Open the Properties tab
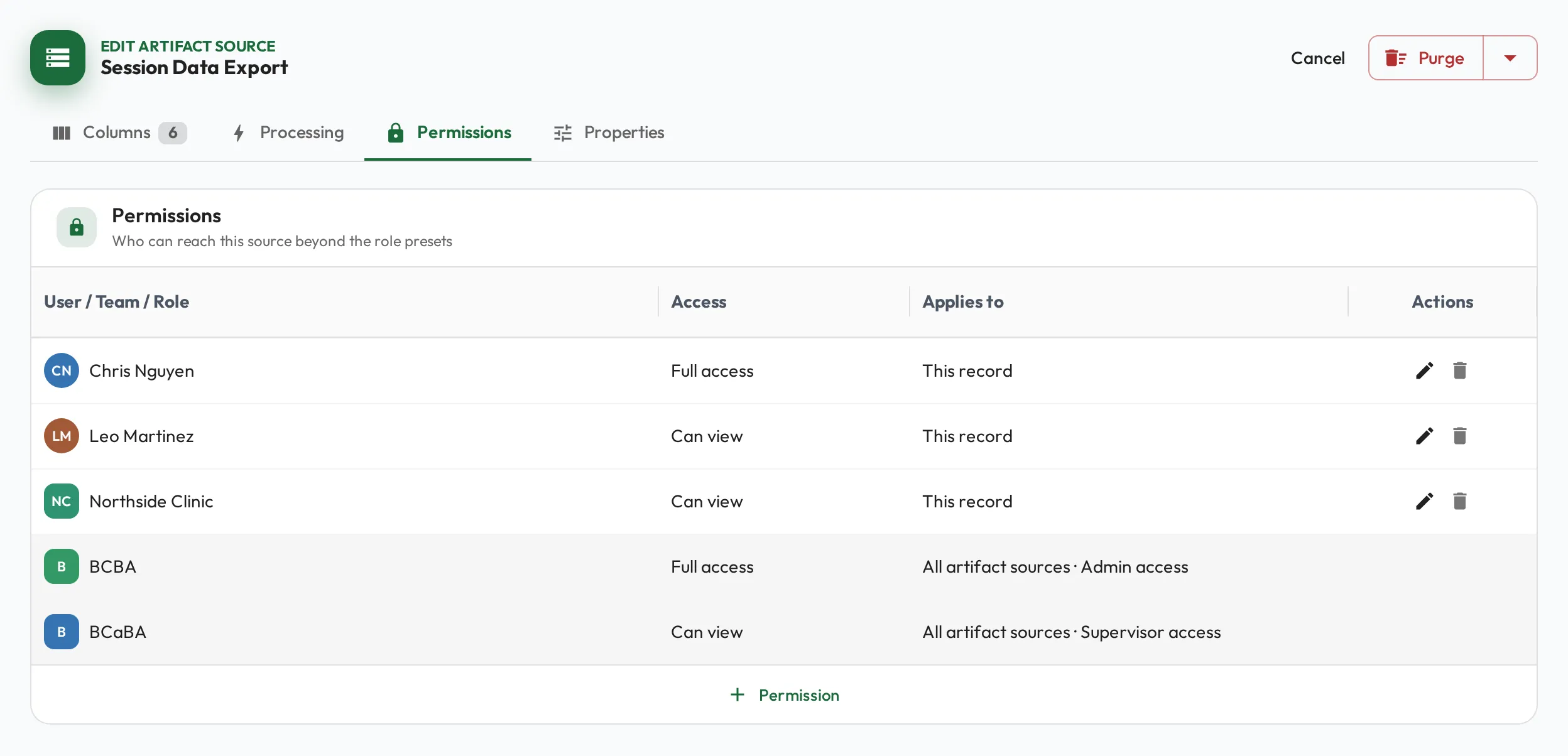This screenshot has height=756, width=1568. [609, 132]
